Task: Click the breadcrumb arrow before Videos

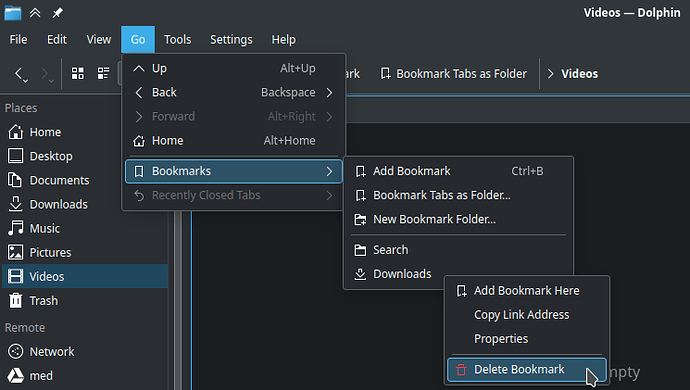Action: click(550, 74)
